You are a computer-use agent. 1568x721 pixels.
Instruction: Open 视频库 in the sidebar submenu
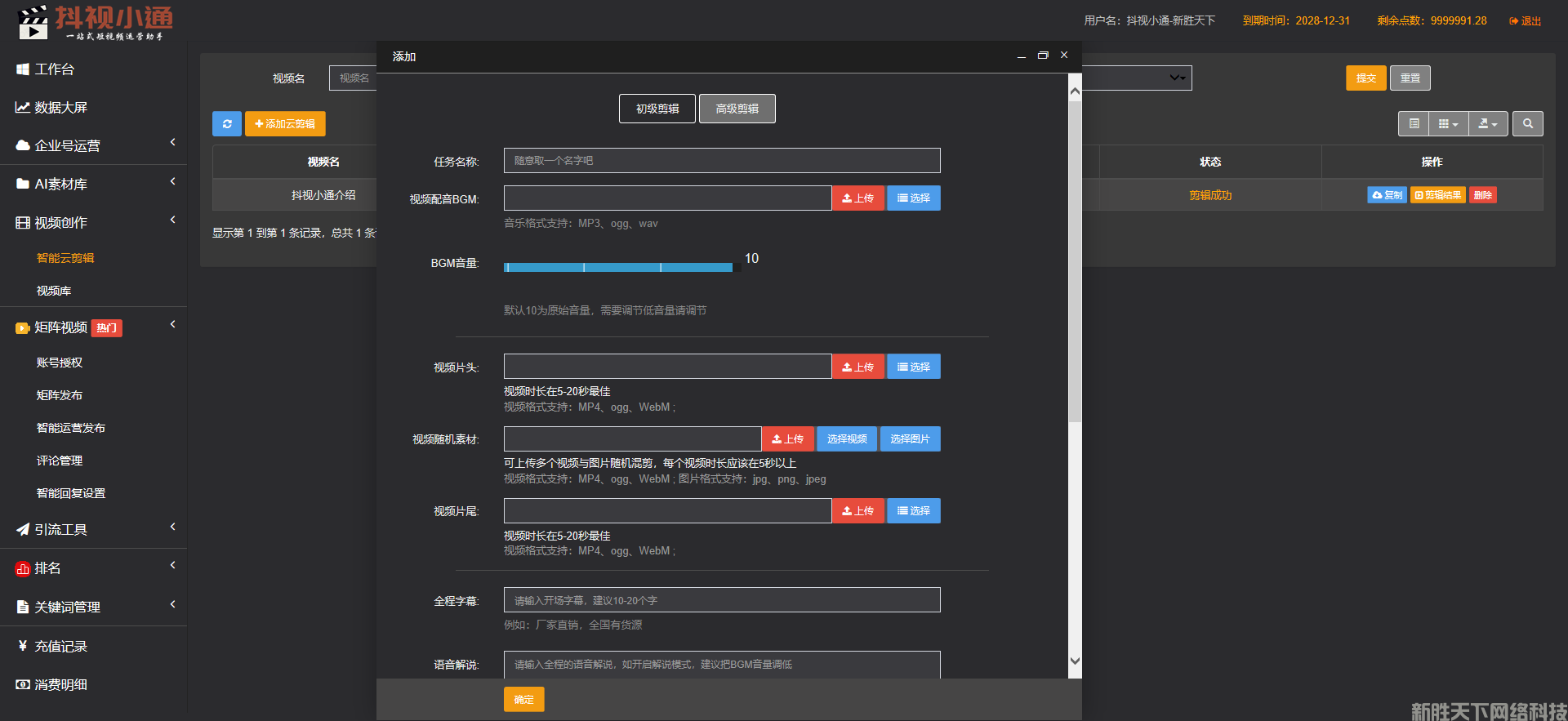(54, 291)
